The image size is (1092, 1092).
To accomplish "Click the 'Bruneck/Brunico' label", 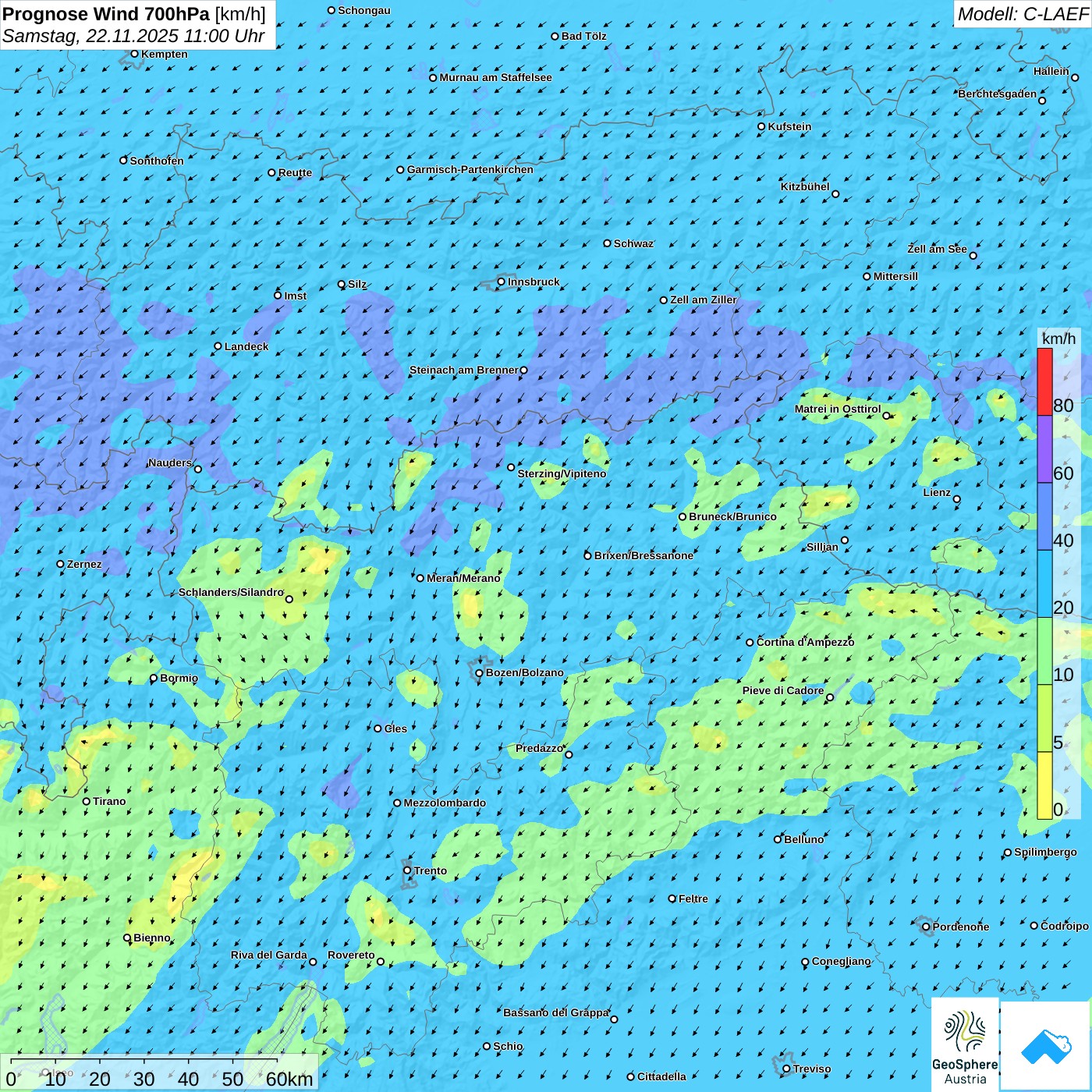I will tap(732, 516).
